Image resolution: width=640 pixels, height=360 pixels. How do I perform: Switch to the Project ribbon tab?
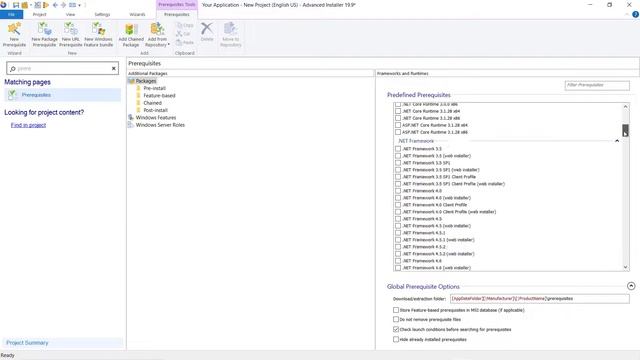(x=40, y=14)
